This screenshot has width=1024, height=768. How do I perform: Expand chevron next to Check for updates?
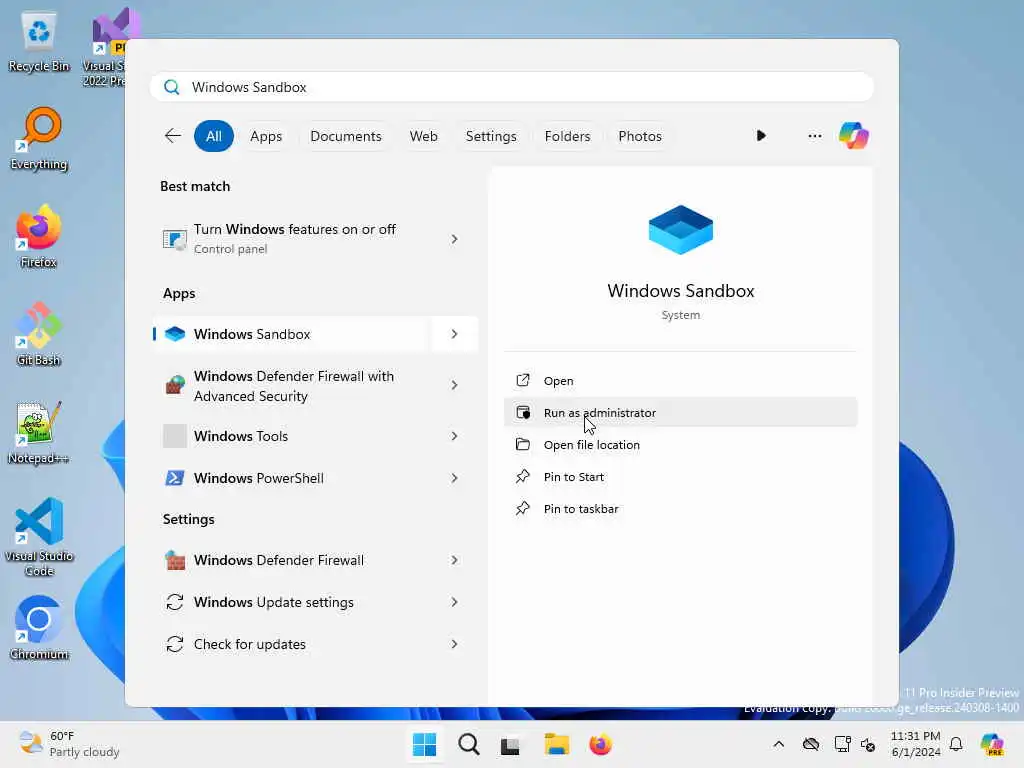click(455, 644)
